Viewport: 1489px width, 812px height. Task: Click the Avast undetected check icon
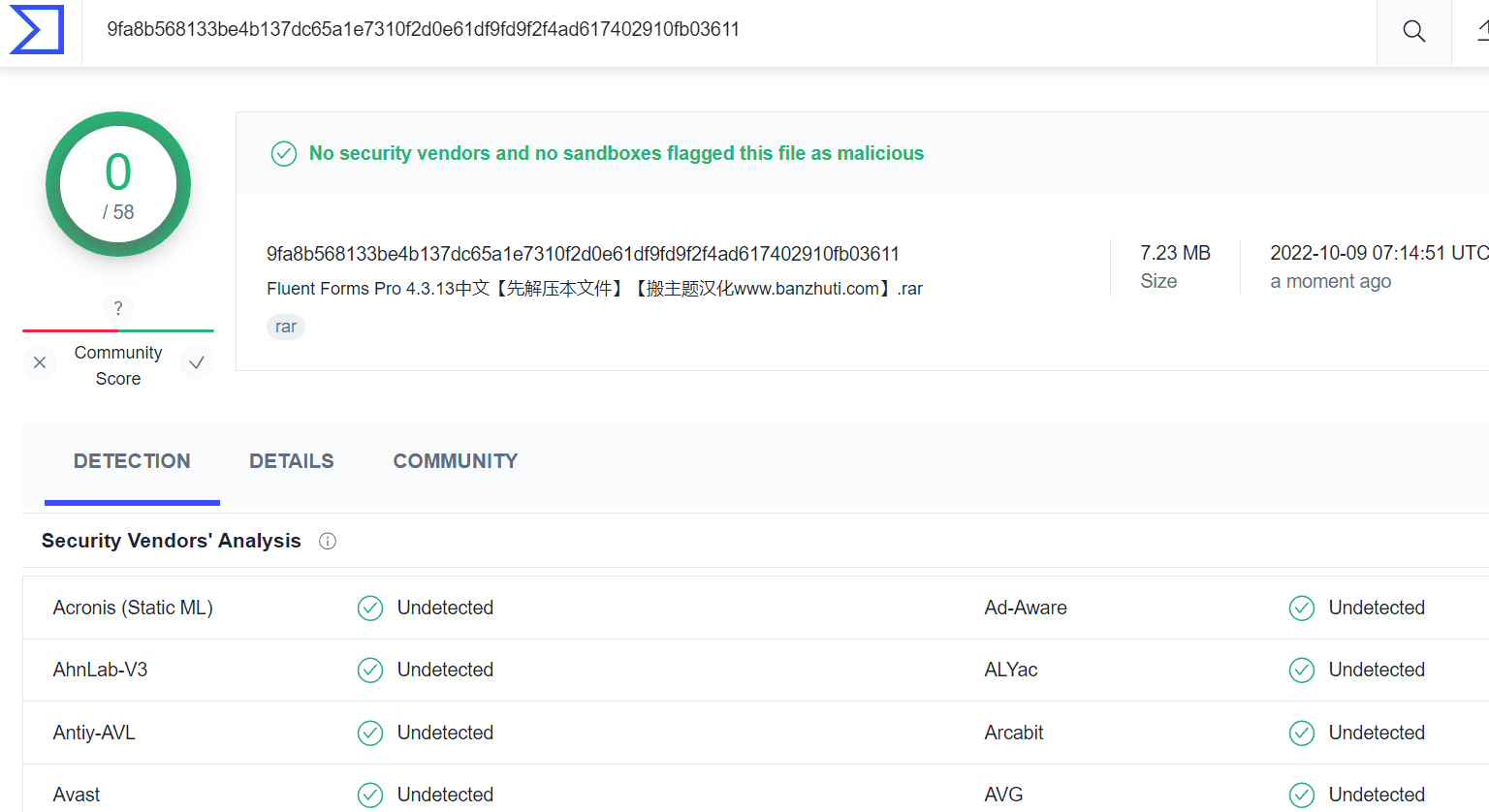point(370,795)
